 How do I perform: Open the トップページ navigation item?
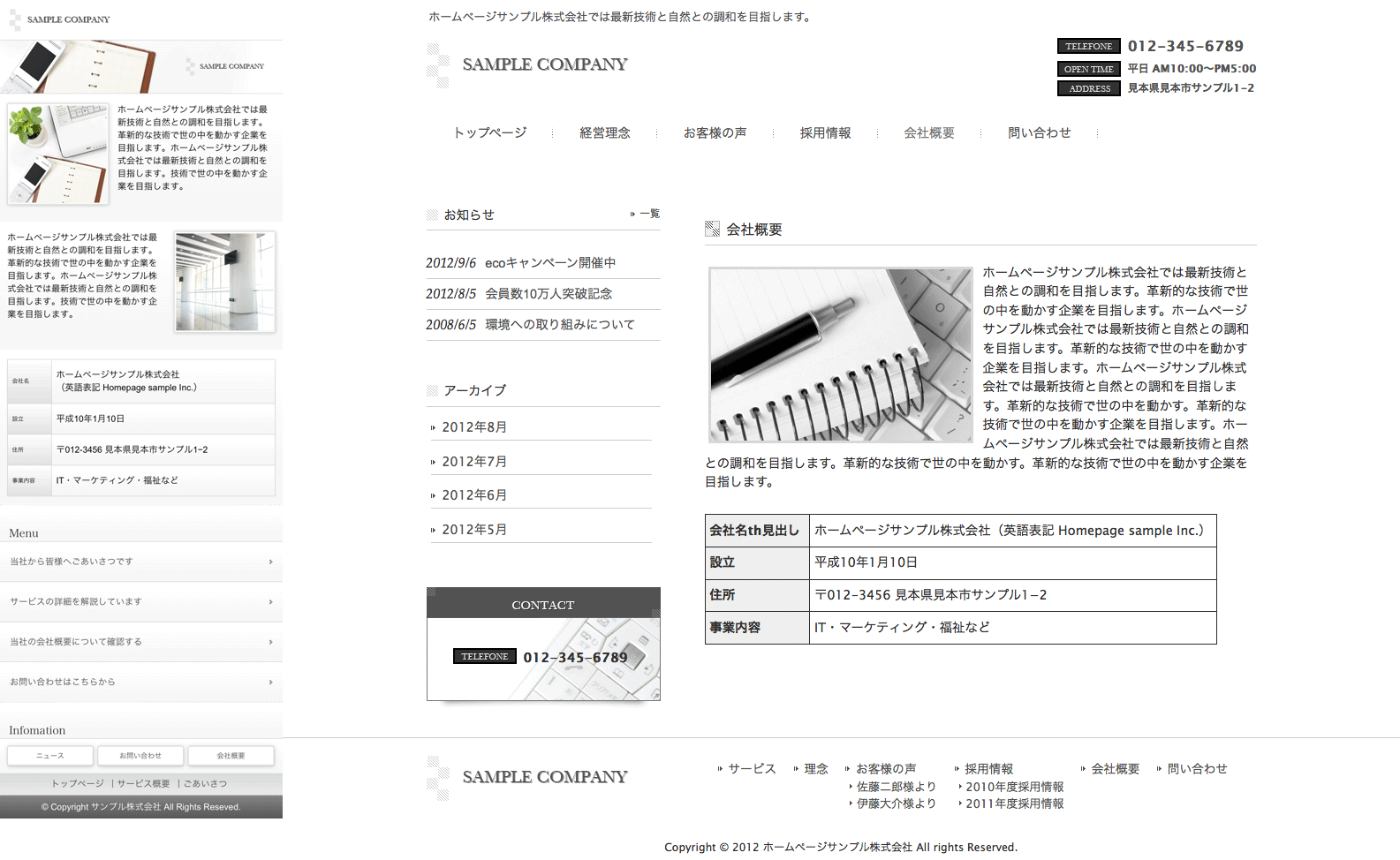(x=489, y=133)
